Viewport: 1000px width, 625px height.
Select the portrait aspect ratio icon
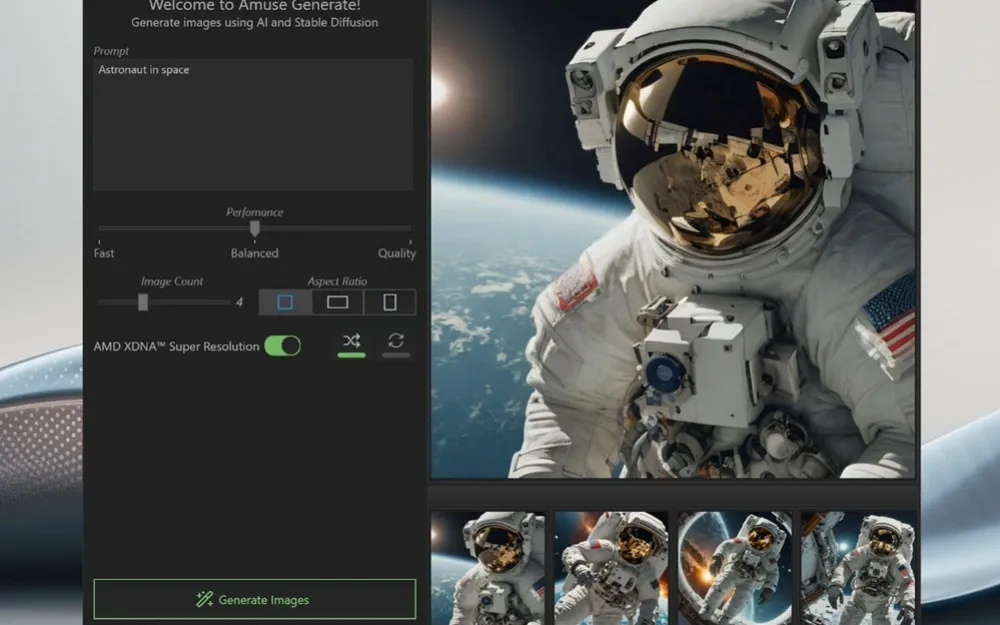(x=390, y=302)
